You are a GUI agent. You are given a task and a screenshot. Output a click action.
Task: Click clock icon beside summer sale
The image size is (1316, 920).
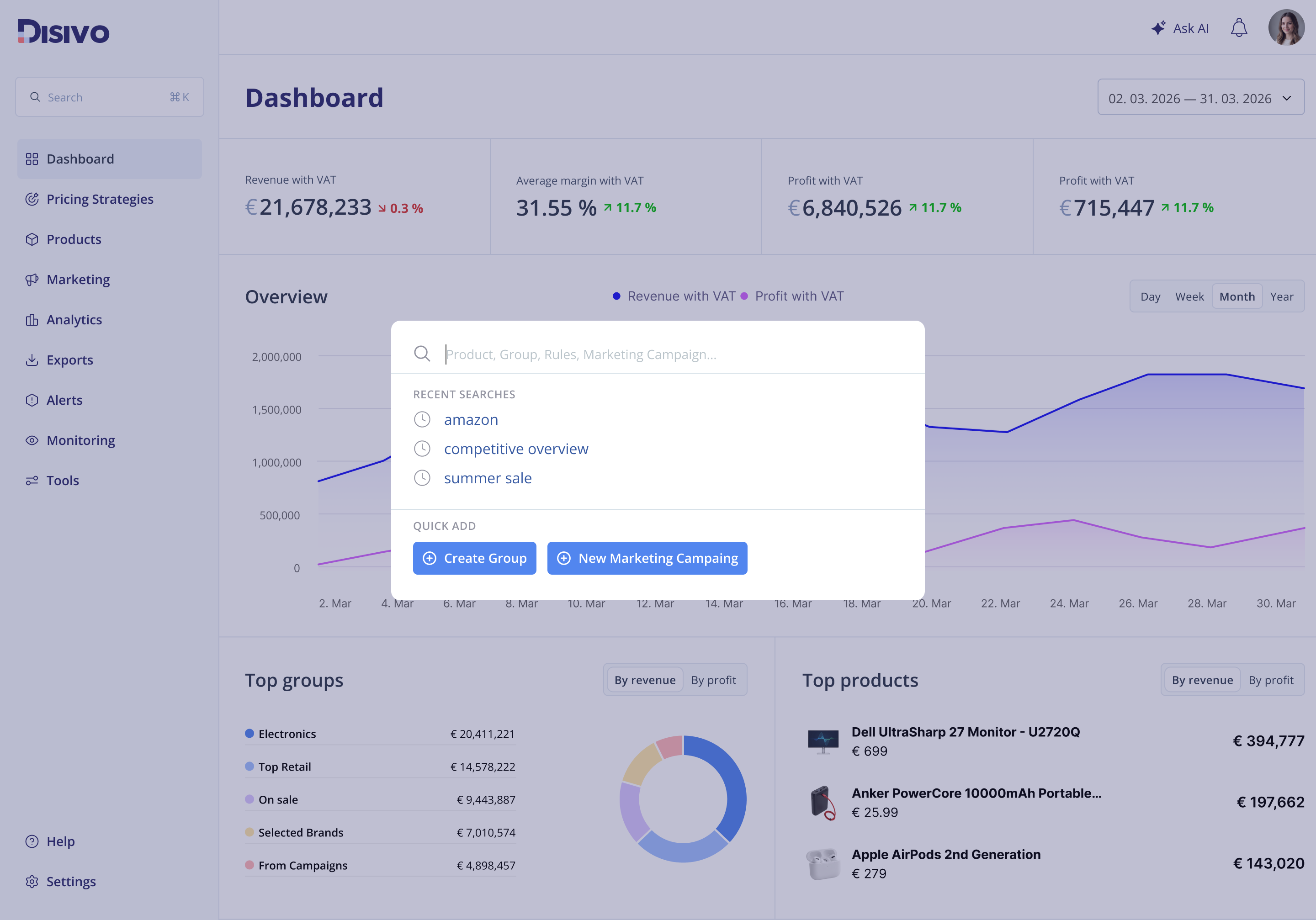point(422,478)
